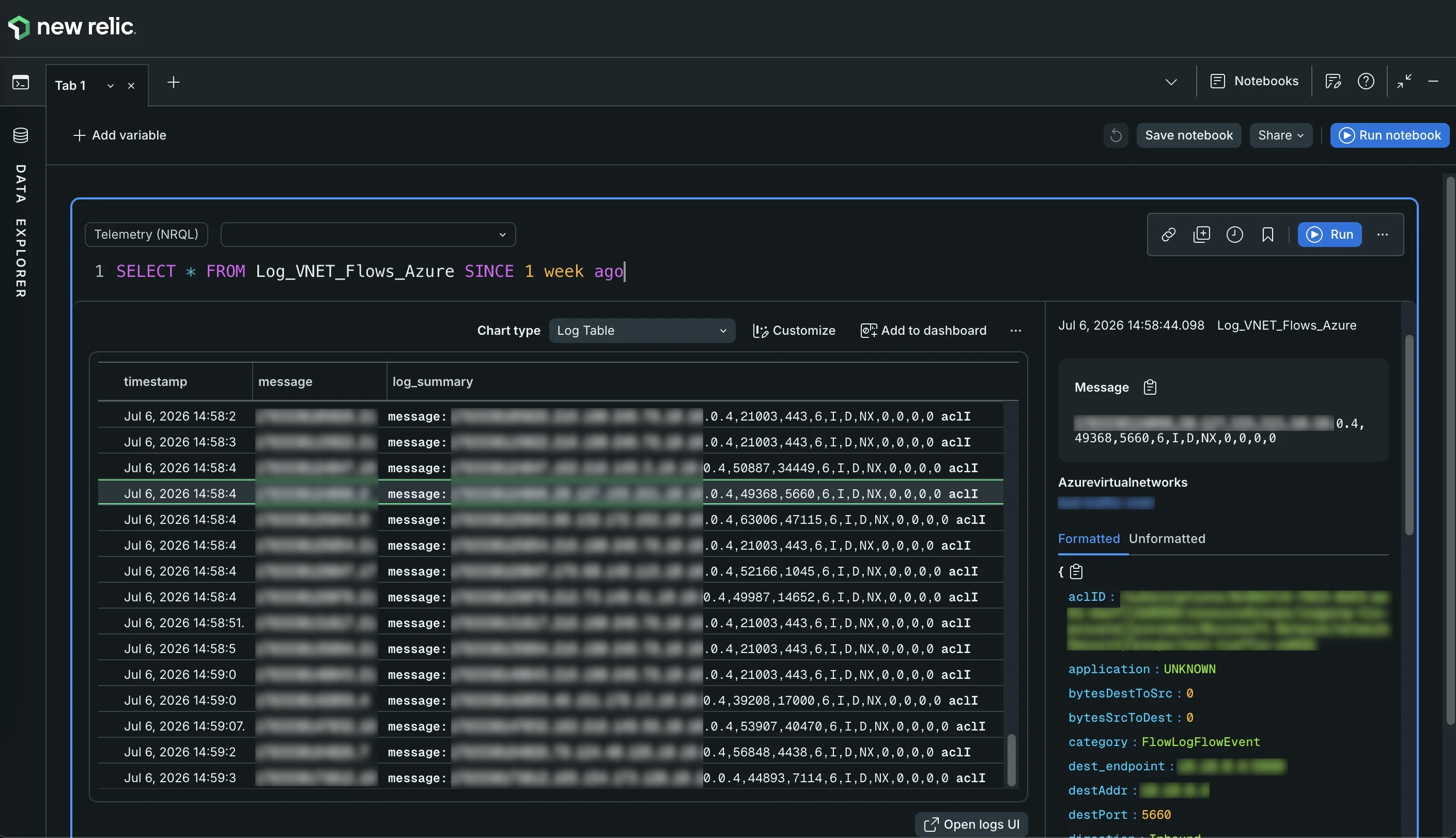Click the collapse-view arrows icon
This screenshot has height=838, width=1456.
click(x=1404, y=81)
